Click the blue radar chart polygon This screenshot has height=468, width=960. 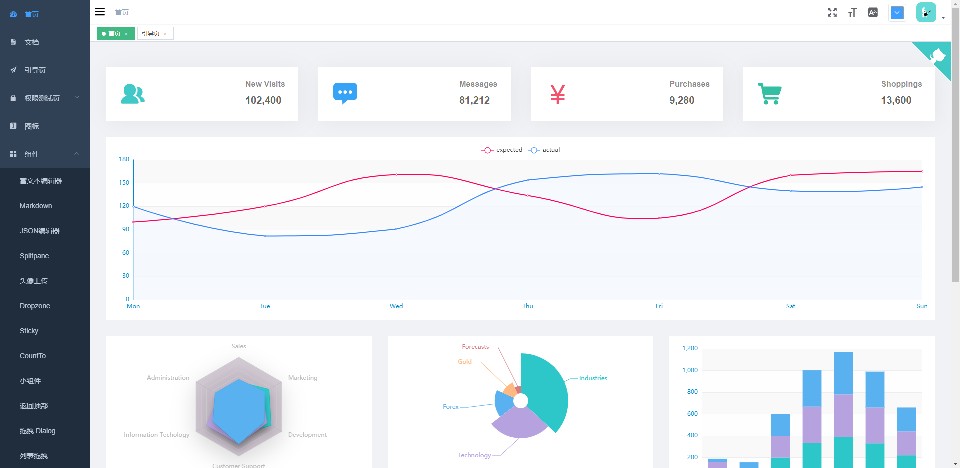coord(239,412)
